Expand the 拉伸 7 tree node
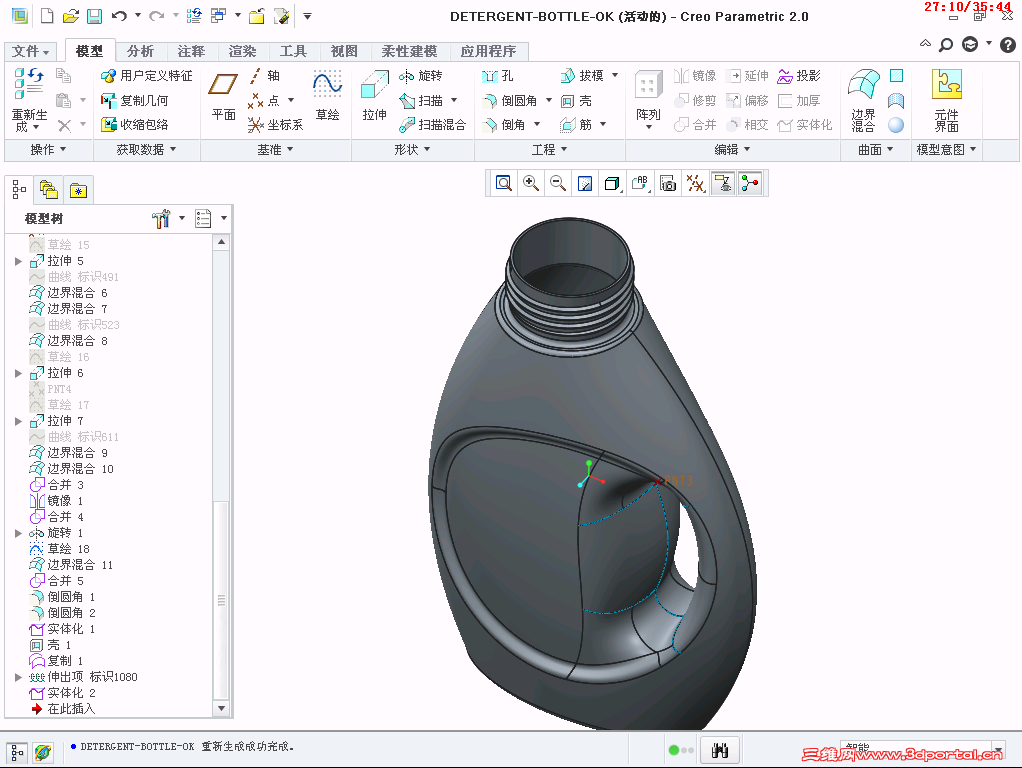 point(18,421)
